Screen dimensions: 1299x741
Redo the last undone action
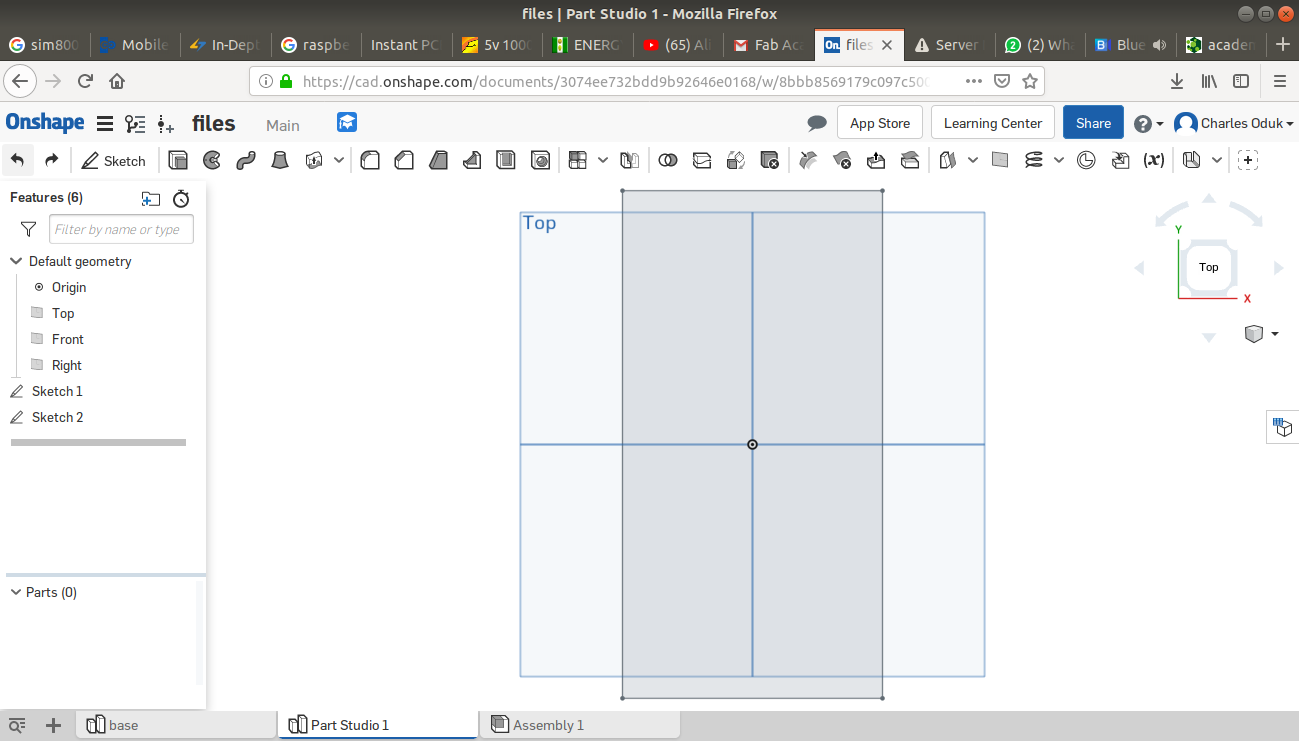[52, 160]
